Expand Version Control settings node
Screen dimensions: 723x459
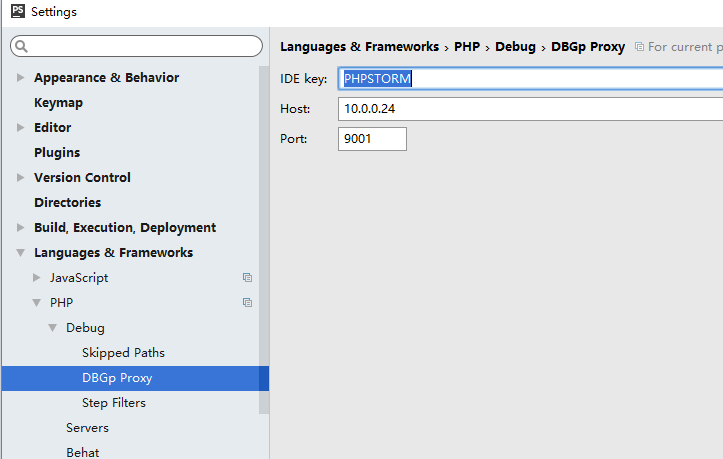click(20, 177)
